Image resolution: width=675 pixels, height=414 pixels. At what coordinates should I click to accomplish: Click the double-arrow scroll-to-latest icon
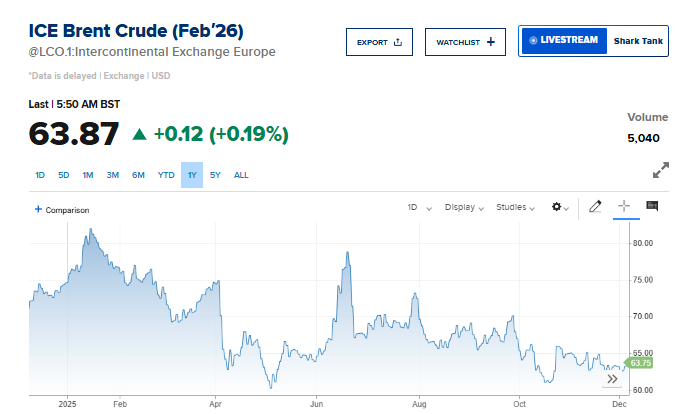tap(613, 379)
